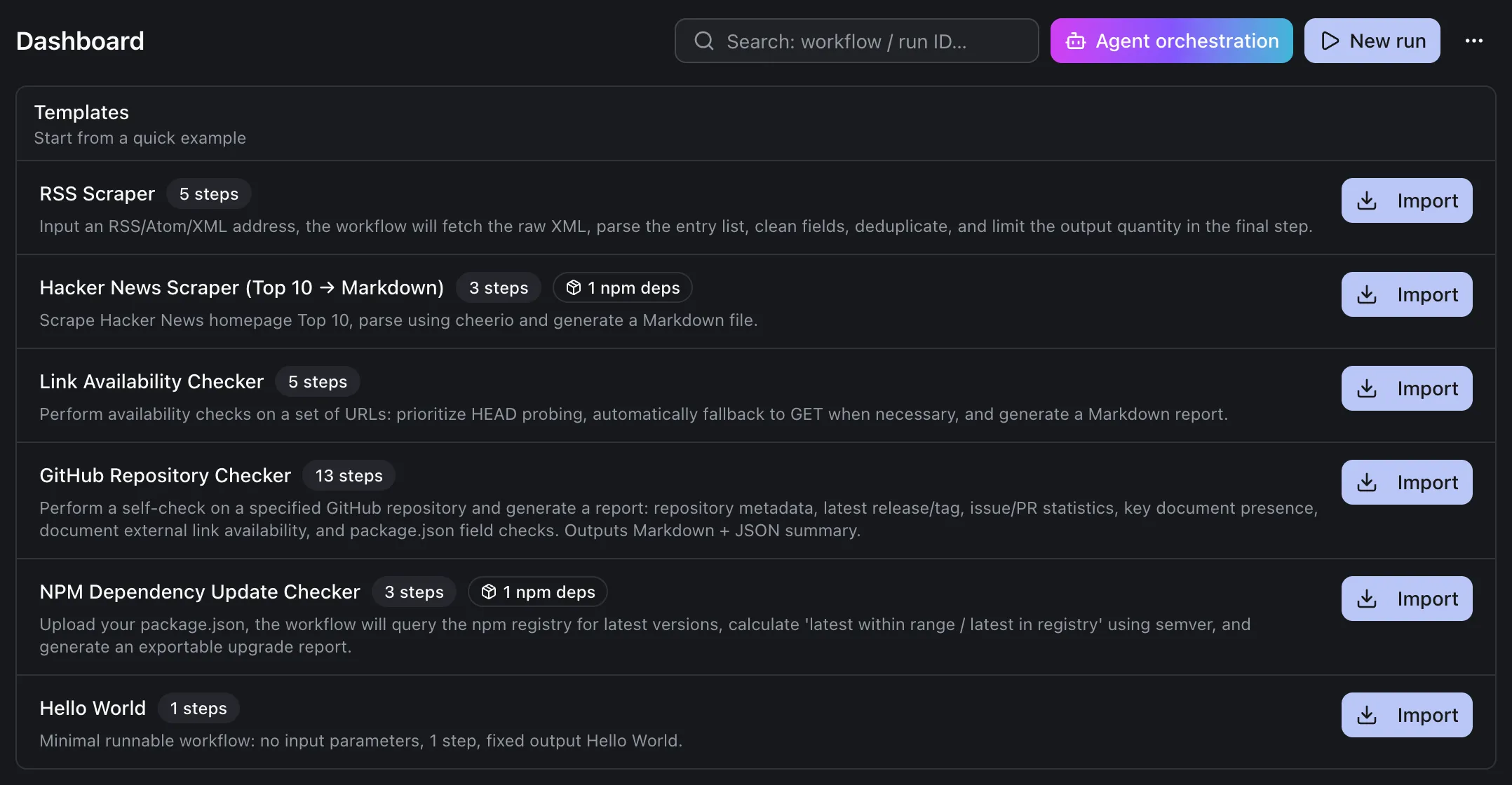Screen dimensions: 1512x785
Task: Click the 1 npm deps badge on NPM Dependency Update Checker
Action: point(537,592)
